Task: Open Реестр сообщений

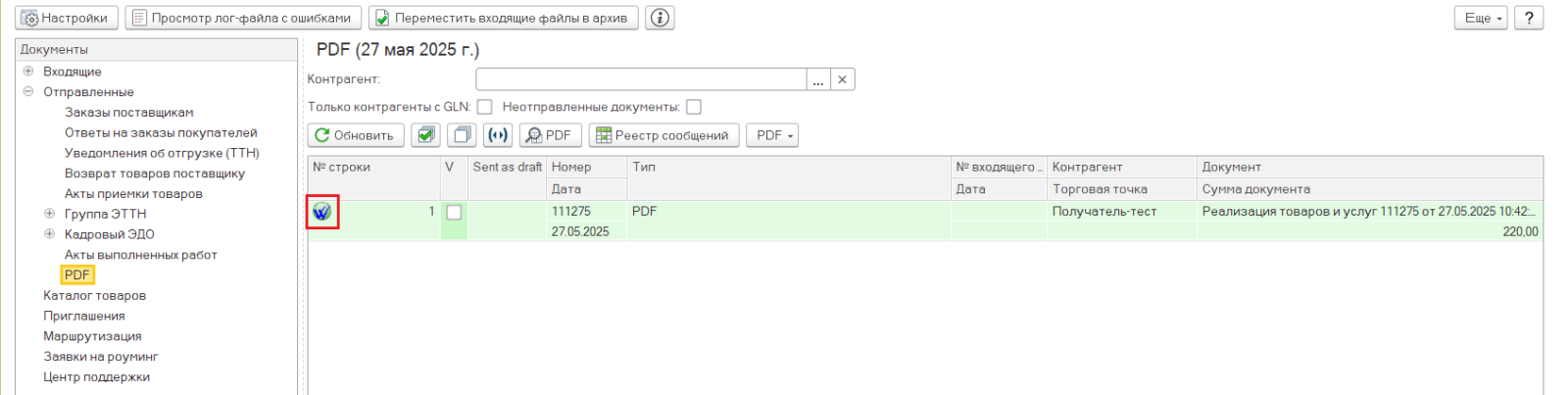Action: click(663, 135)
